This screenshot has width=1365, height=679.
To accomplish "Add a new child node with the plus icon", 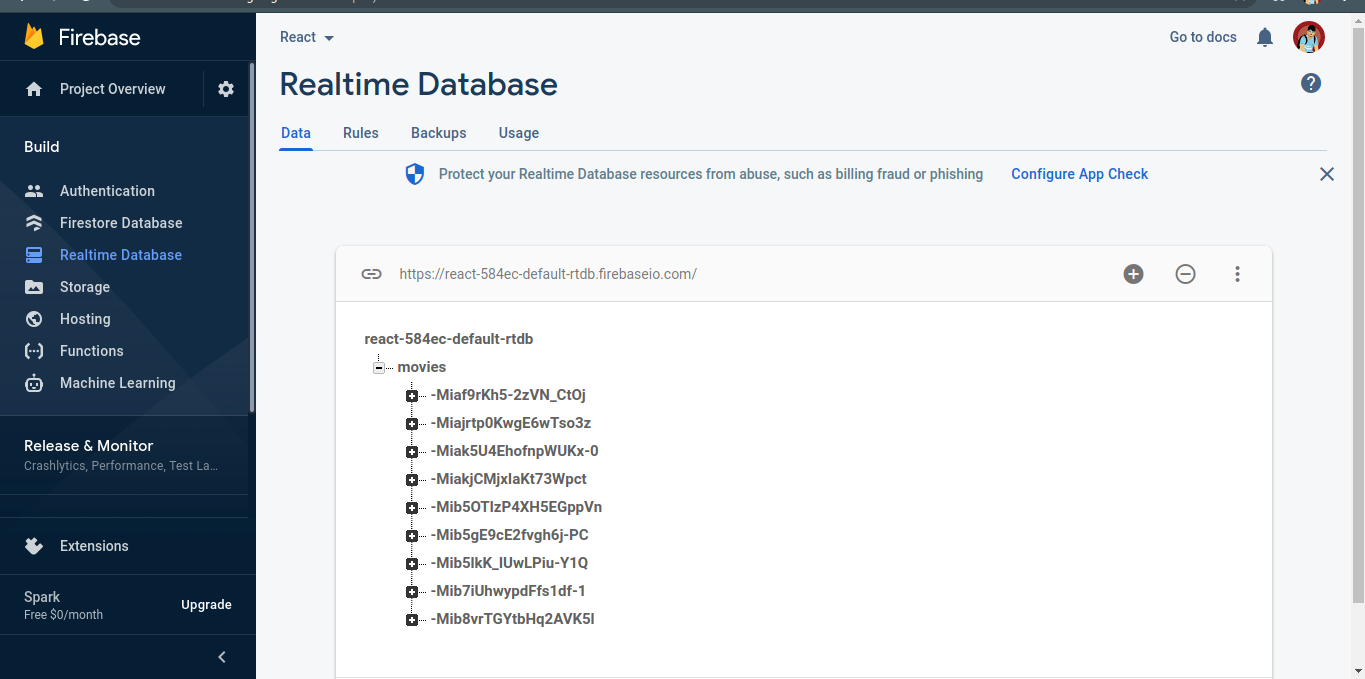I will click(x=1133, y=273).
